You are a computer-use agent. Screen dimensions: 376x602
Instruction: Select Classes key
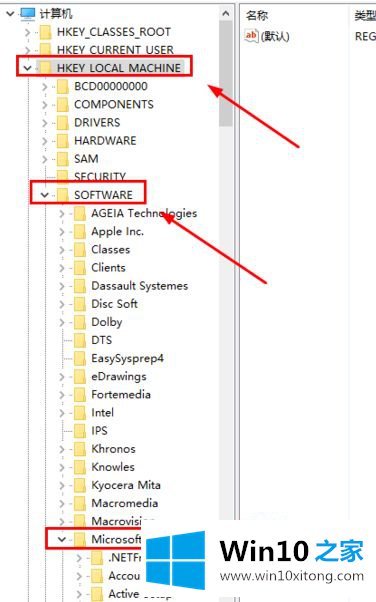coord(111,250)
